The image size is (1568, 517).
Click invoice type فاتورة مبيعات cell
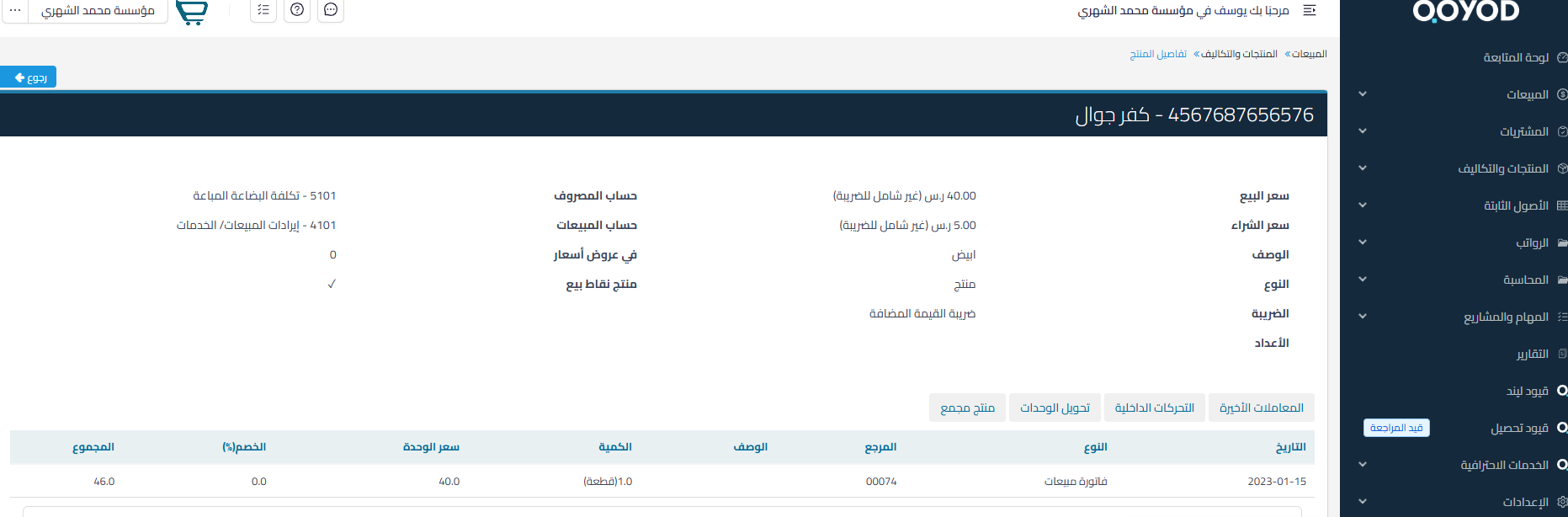[x=1076, y=482]
